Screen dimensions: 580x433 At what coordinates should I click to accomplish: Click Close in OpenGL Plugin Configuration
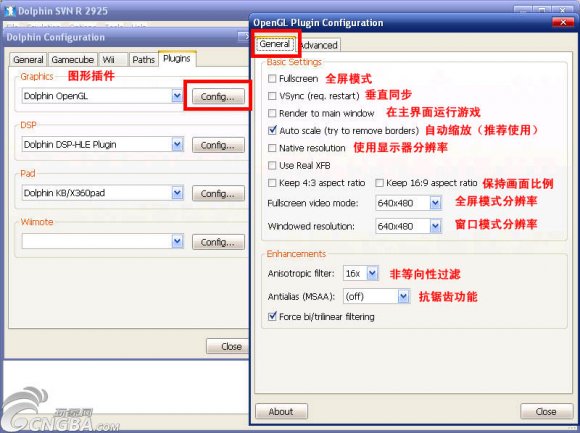[x=546, y=412]
